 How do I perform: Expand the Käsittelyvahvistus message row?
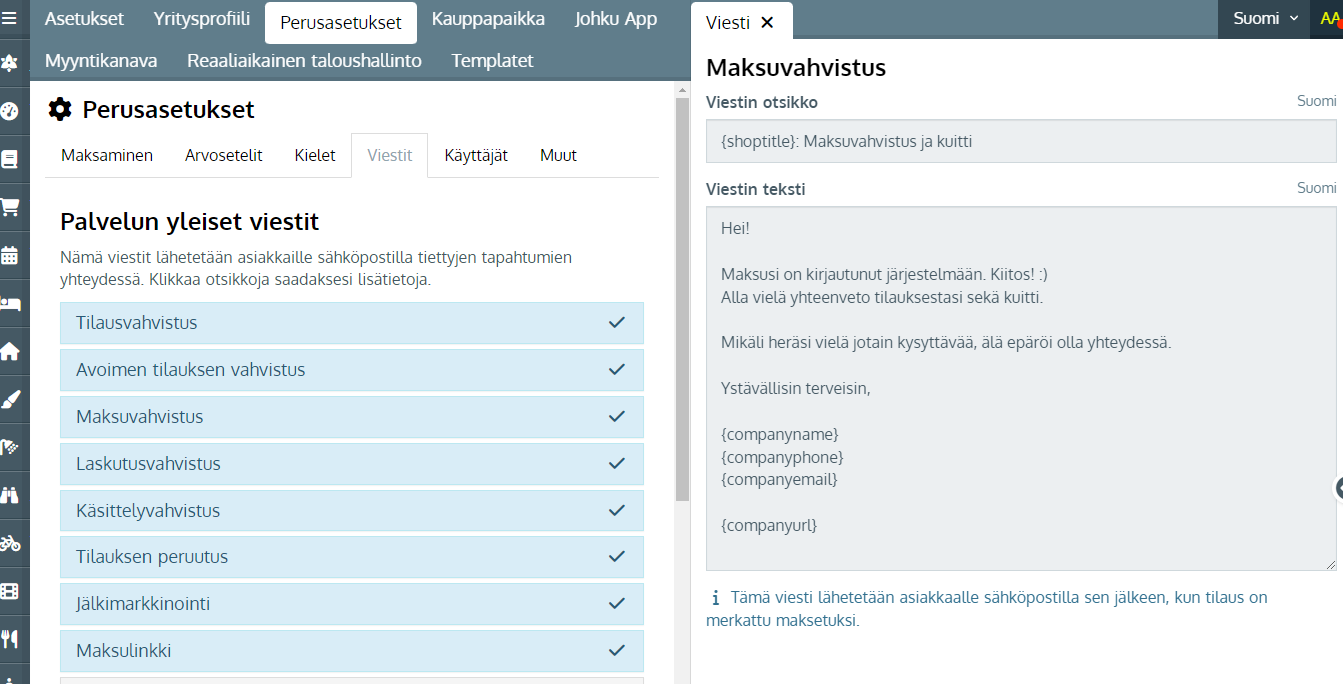[352, 510]
